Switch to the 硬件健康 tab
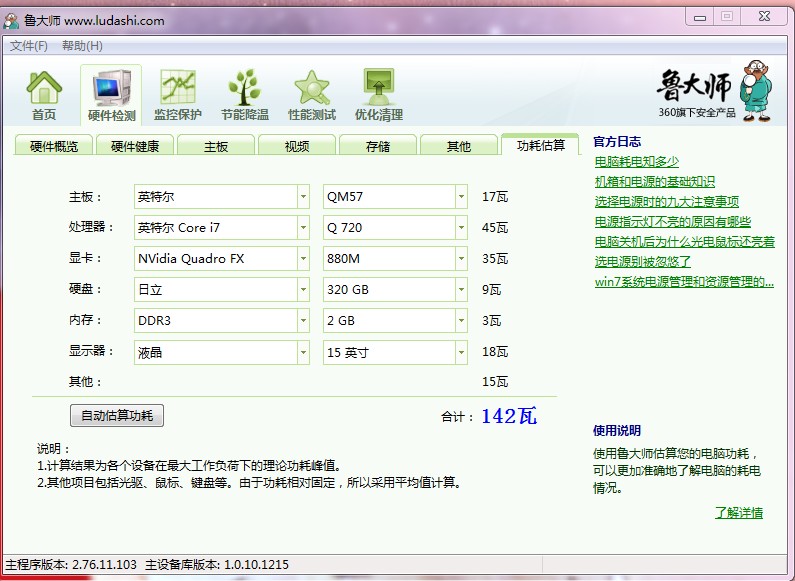The image size is (795, 581). (135, 146)
